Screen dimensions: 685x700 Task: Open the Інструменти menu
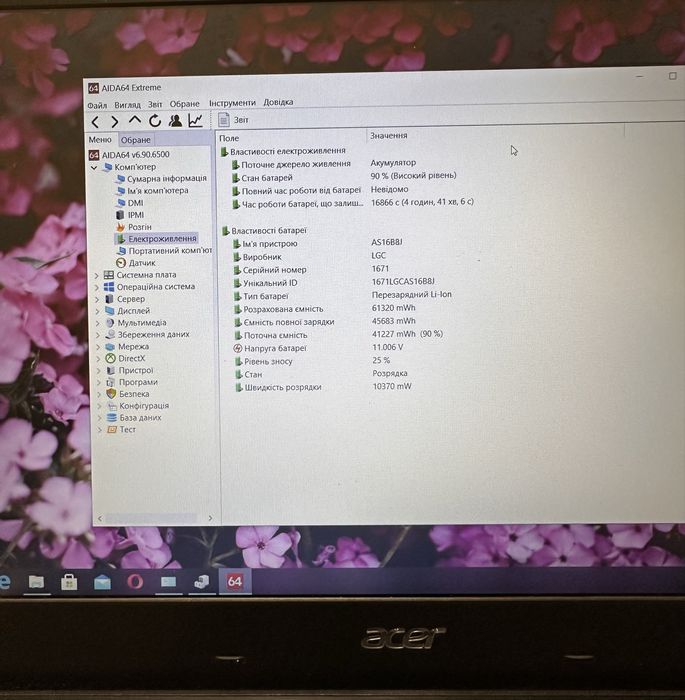click(x=232, y=103)
